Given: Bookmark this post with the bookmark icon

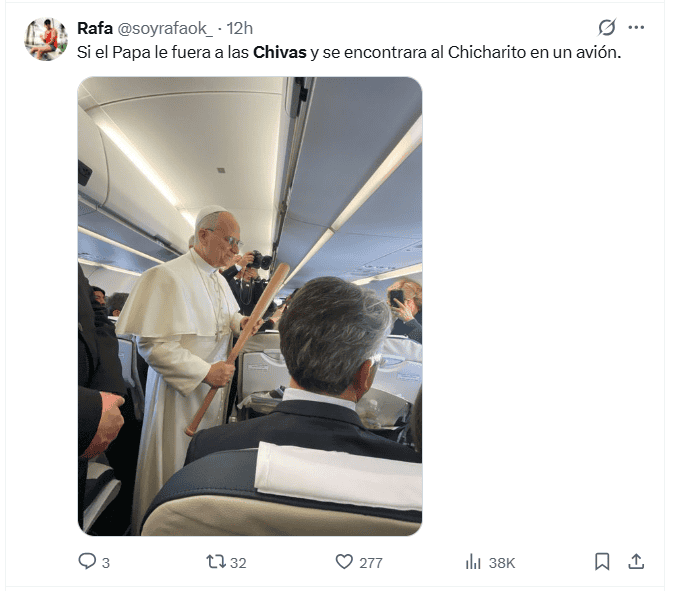Looking at the screenshot, I should pos(602,562).
